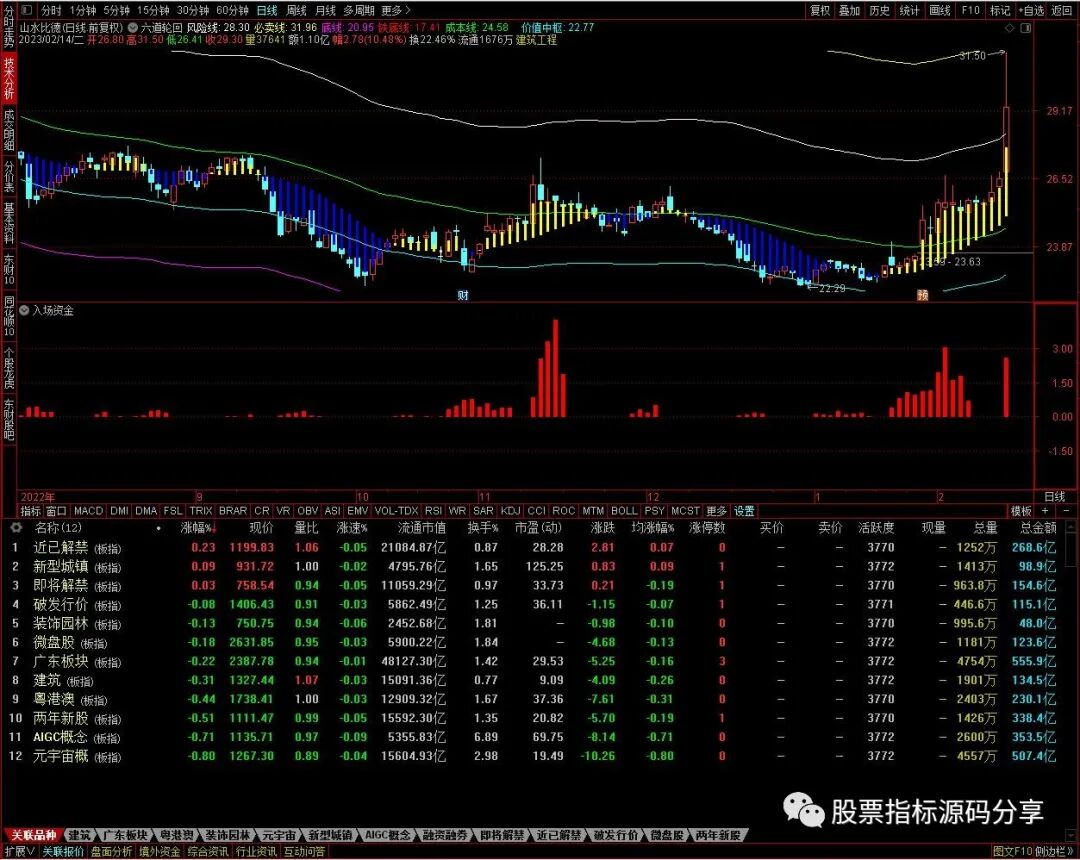Open F10 company info
Screen dimensions: 1080x860
click(970, 10)
